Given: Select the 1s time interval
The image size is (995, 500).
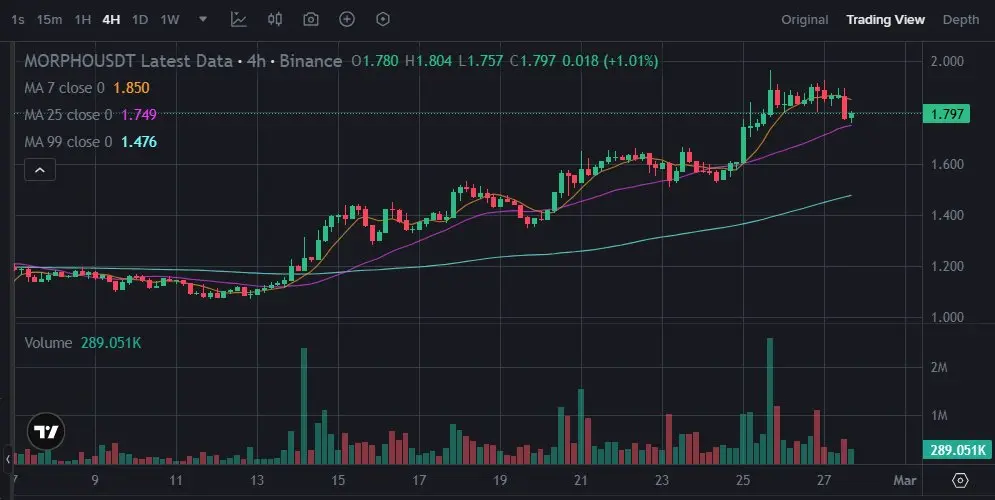Looking at the screenshot, I should click(x=18, y=20).
